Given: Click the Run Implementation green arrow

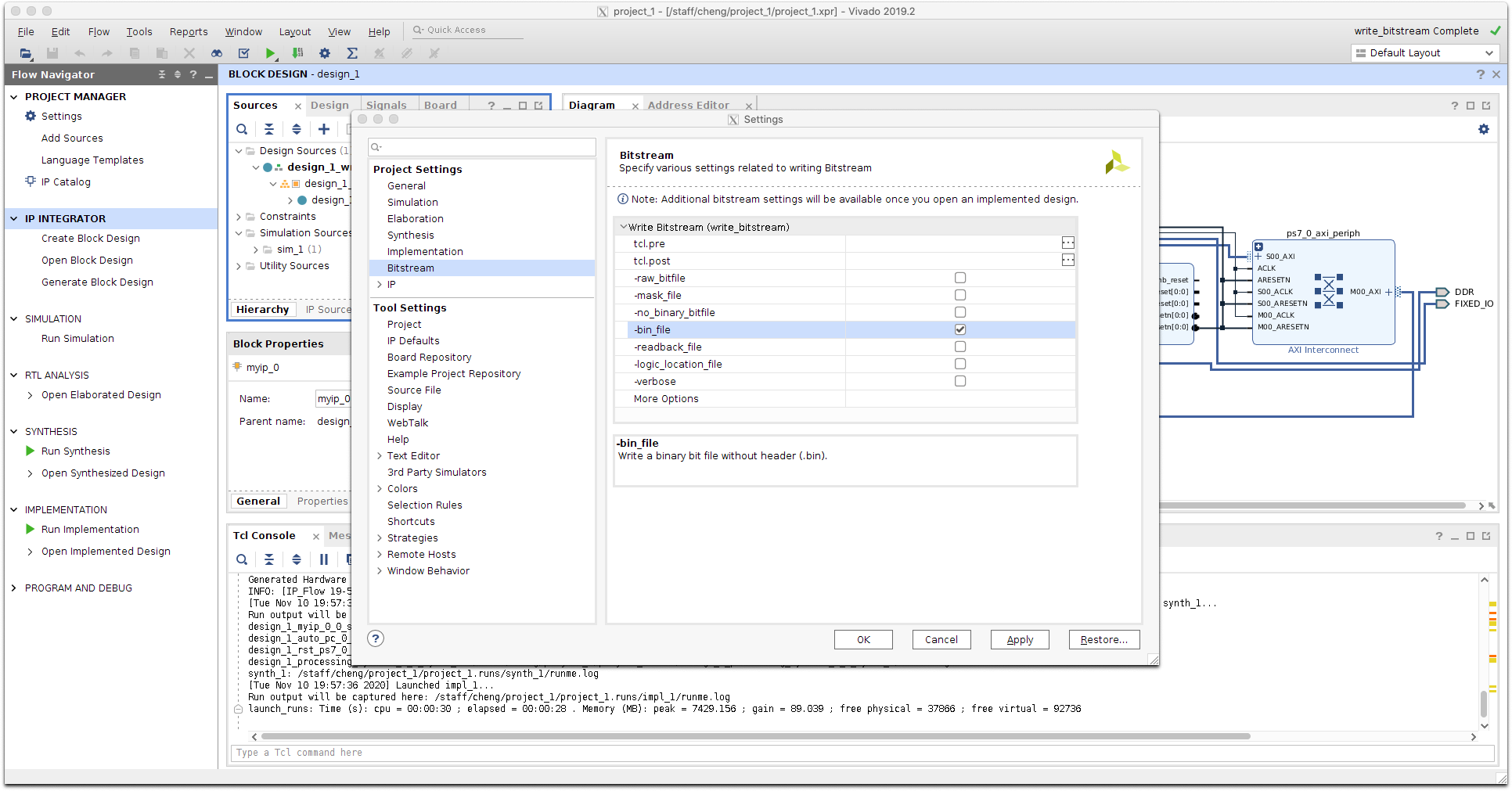Looking at the screenshot, I should click(x=30, y=529).
